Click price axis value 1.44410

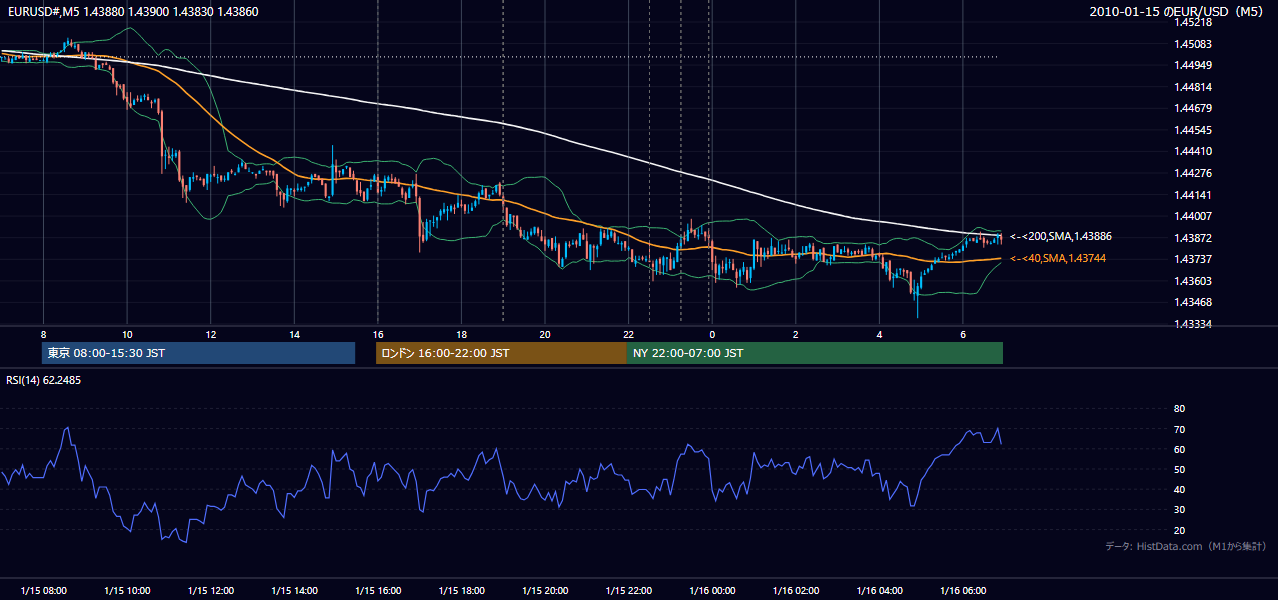pyautogui.click(x=1193, y=151)
